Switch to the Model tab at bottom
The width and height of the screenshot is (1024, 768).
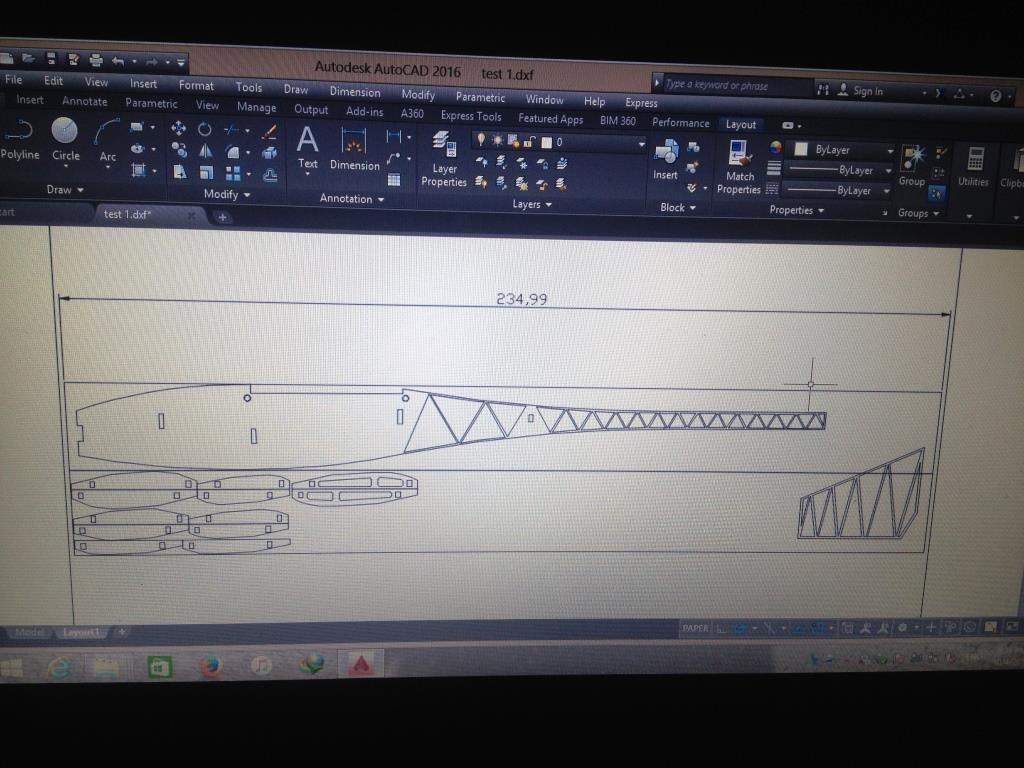tap(29, 632)
